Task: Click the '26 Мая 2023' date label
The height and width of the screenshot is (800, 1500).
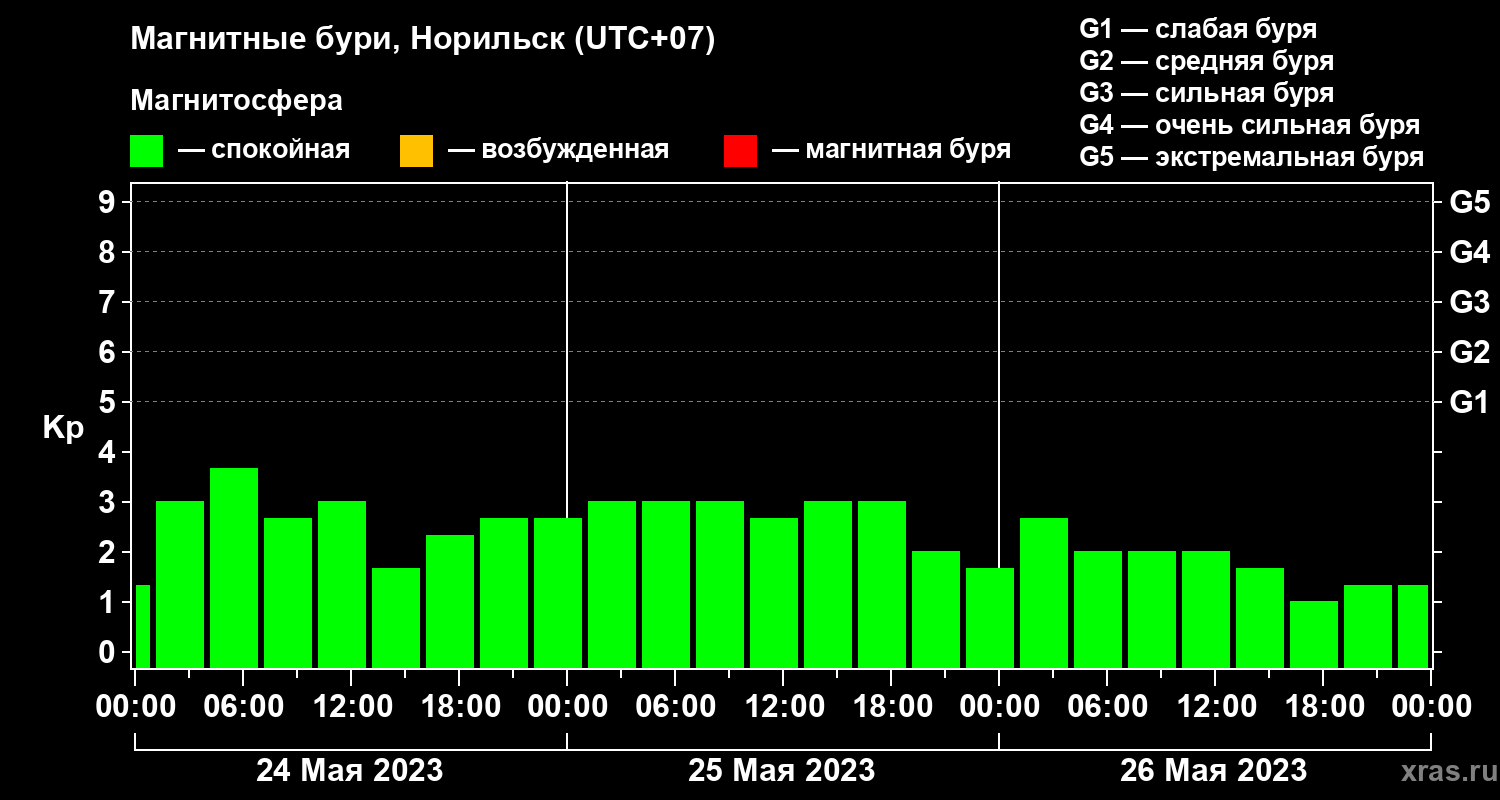Action: point(1213,771)
